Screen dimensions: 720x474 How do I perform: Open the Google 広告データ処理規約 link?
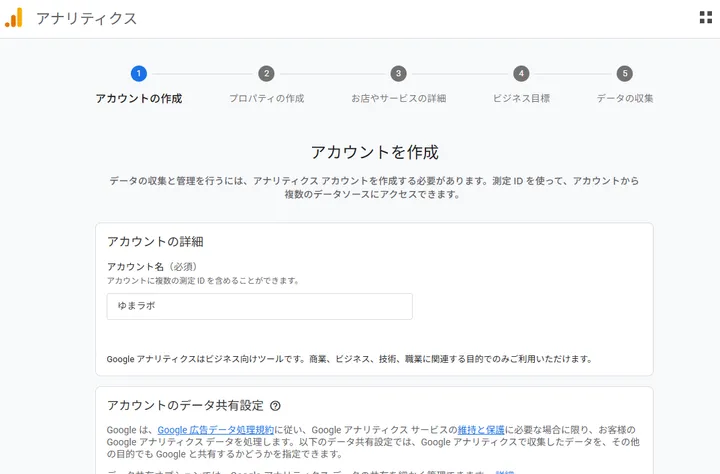coord(215,430)
